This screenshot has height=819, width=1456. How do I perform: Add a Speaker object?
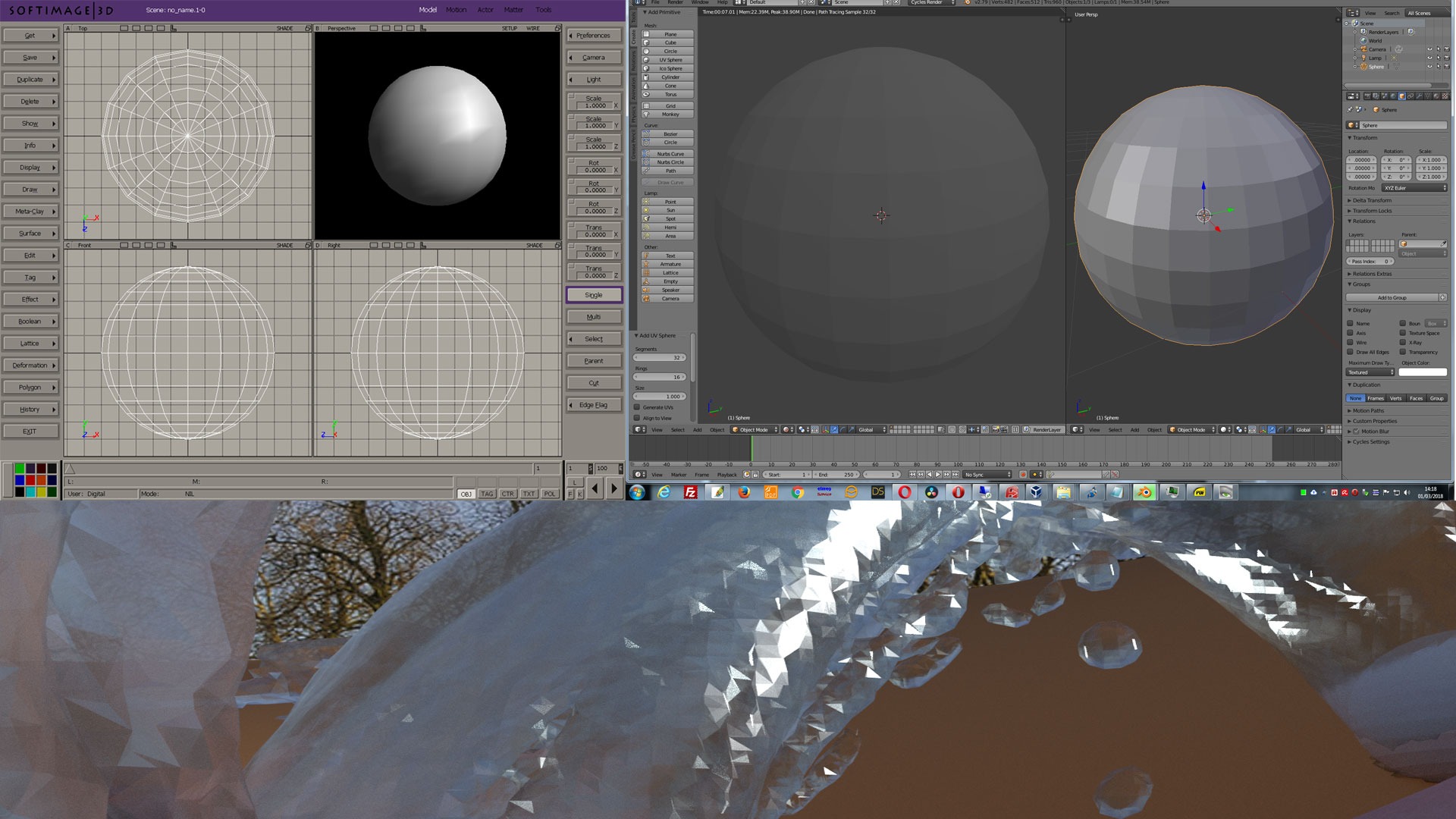click(x=668, y=290)
